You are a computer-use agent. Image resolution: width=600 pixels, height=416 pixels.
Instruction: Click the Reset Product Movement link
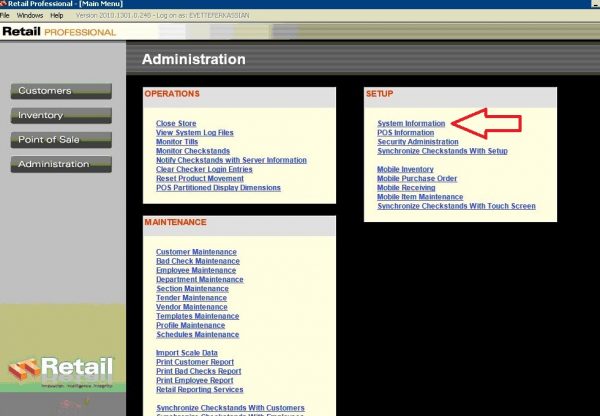pyautogui.click(x=200, y=178)
